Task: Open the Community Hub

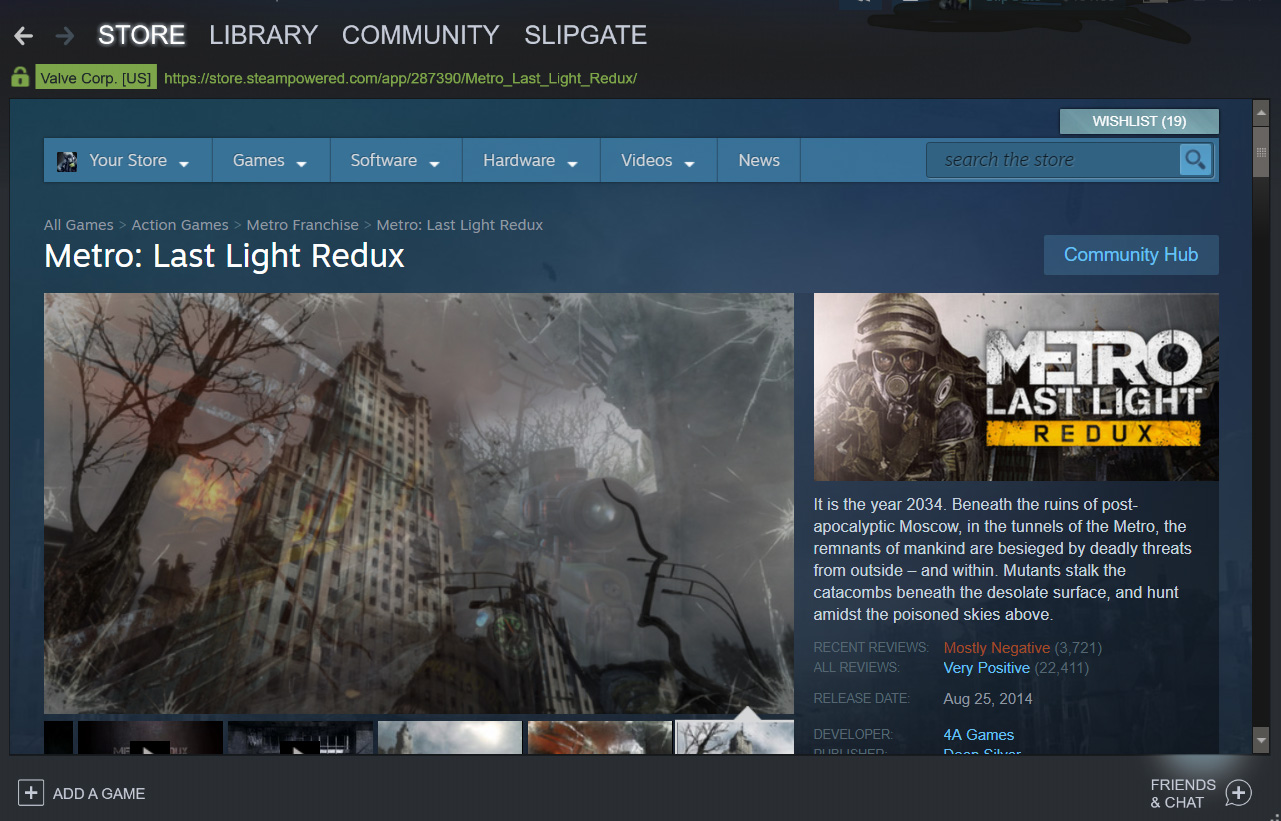Action: point(1131,255)
